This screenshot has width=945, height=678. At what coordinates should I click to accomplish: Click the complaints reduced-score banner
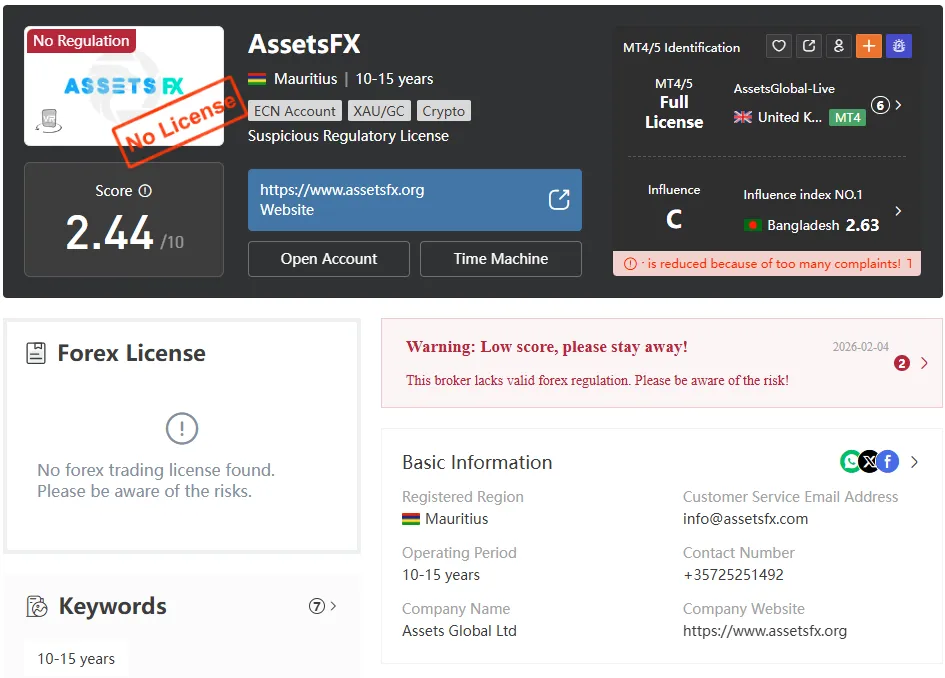[x=767, y=264]
